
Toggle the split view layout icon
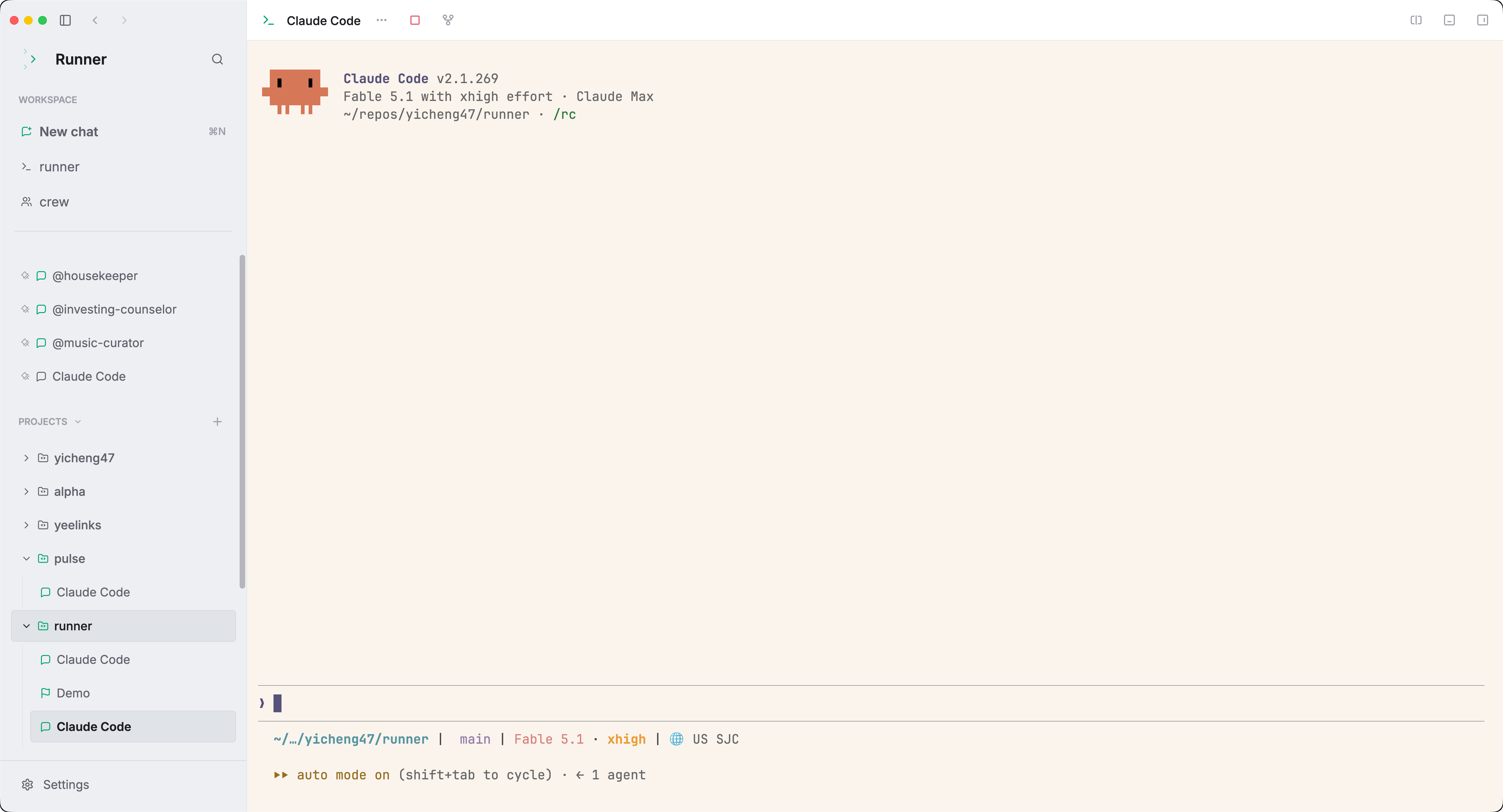tap(1416, 20)
